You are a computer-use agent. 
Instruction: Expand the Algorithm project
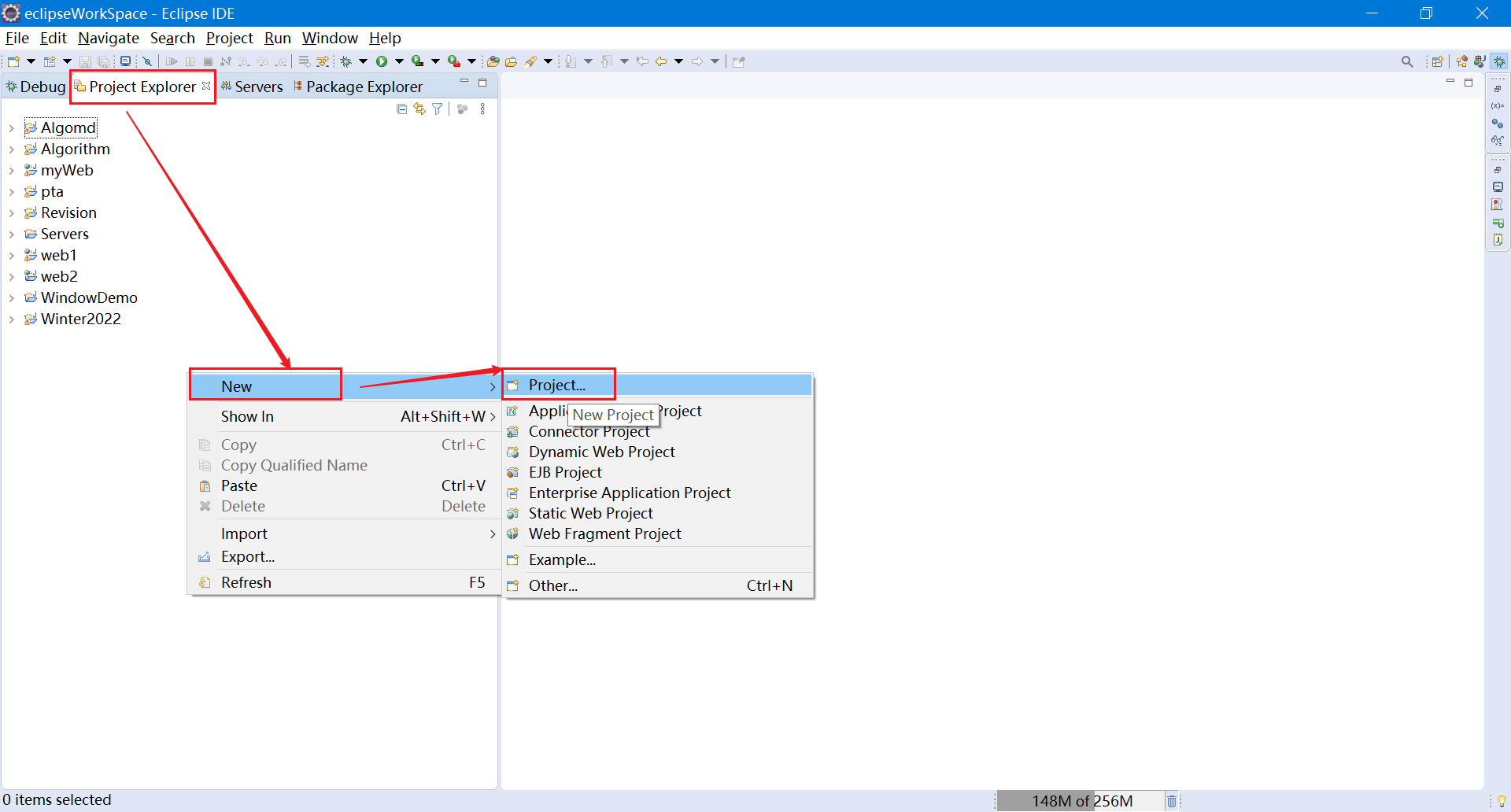(12, 149)
